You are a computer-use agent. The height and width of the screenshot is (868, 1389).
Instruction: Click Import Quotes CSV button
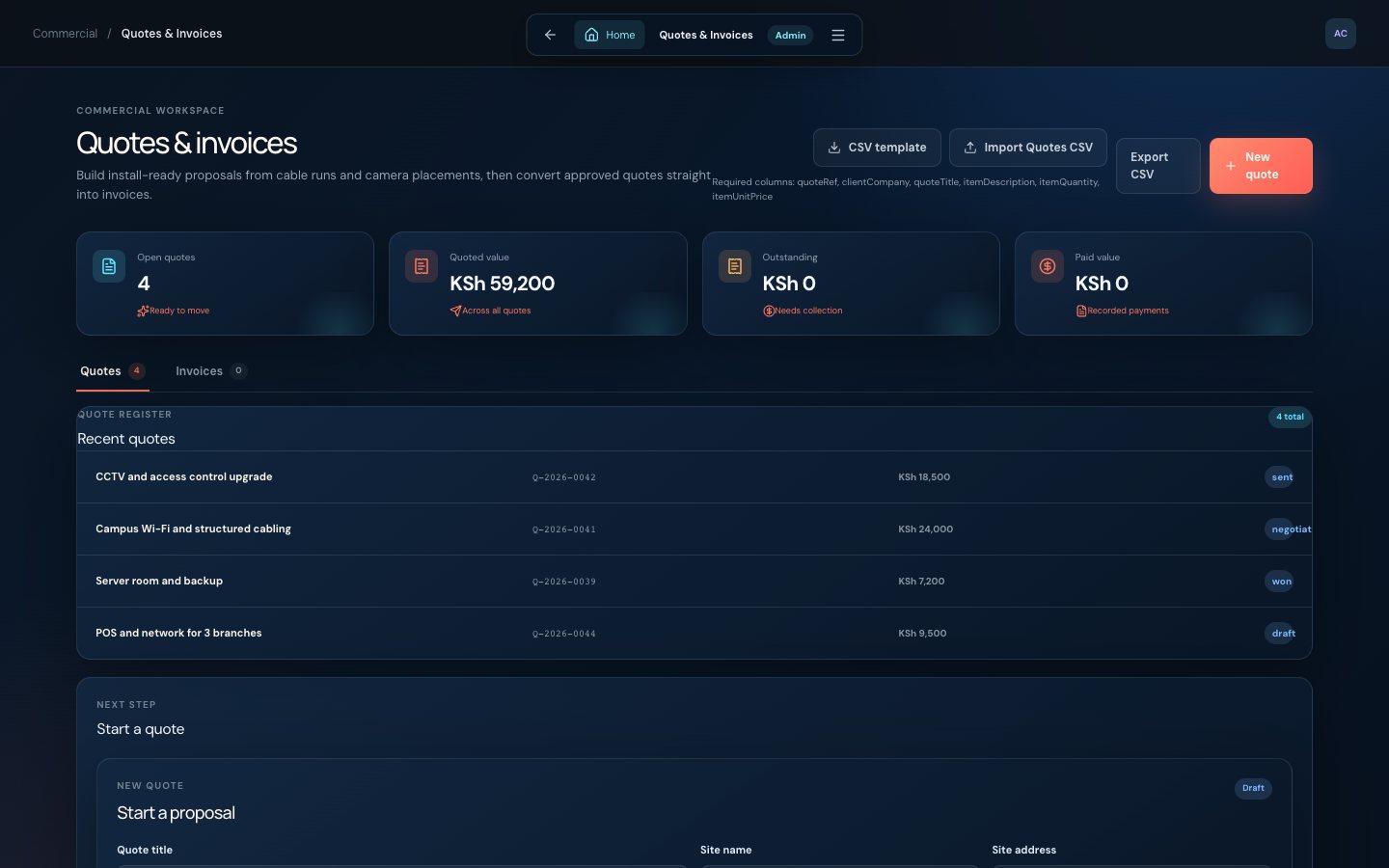[x=1028, y=148]
